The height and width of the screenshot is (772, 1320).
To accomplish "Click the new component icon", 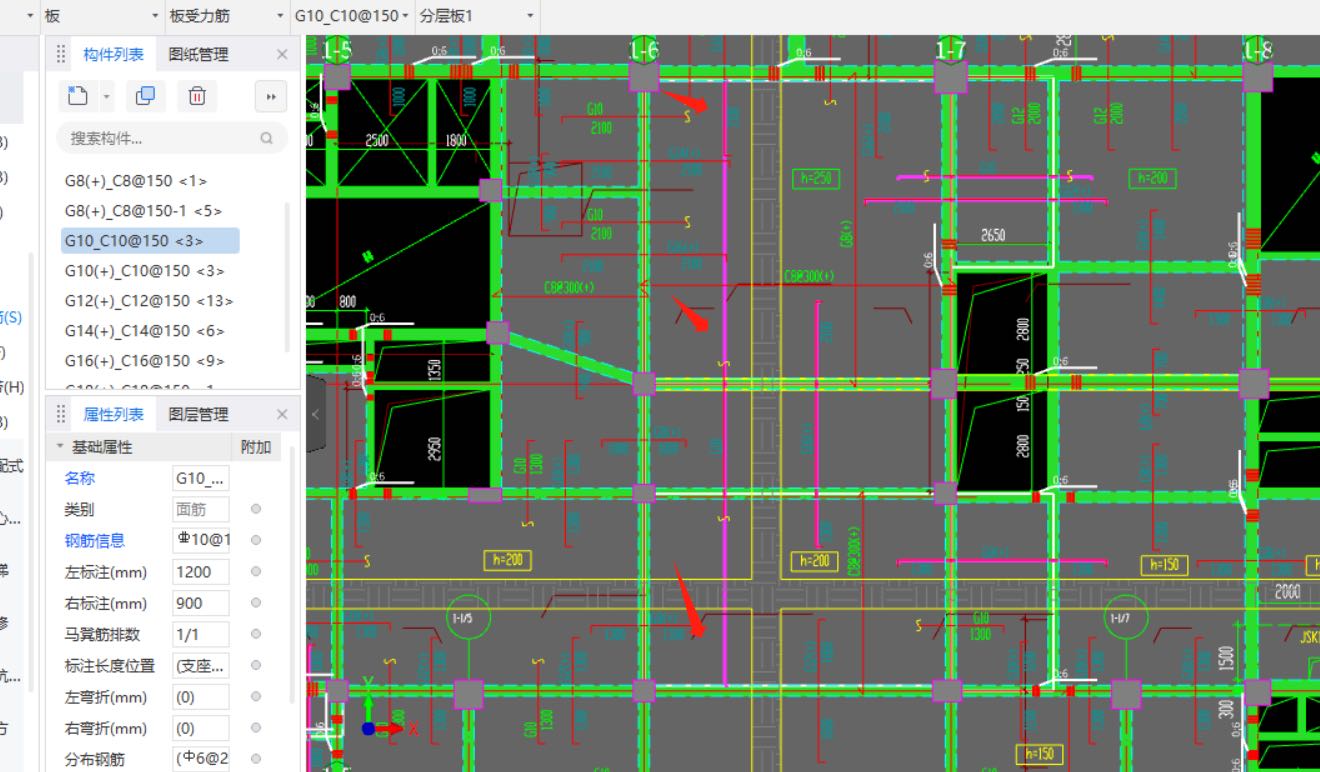I will pyautogui.click(x=78, y=96).
